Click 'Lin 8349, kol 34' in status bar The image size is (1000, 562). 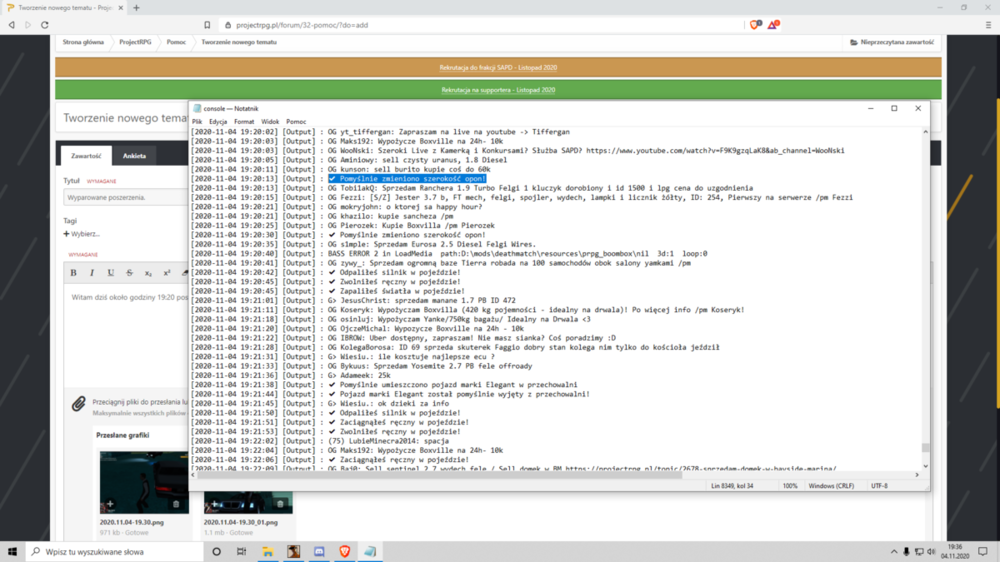click(732, 486)
